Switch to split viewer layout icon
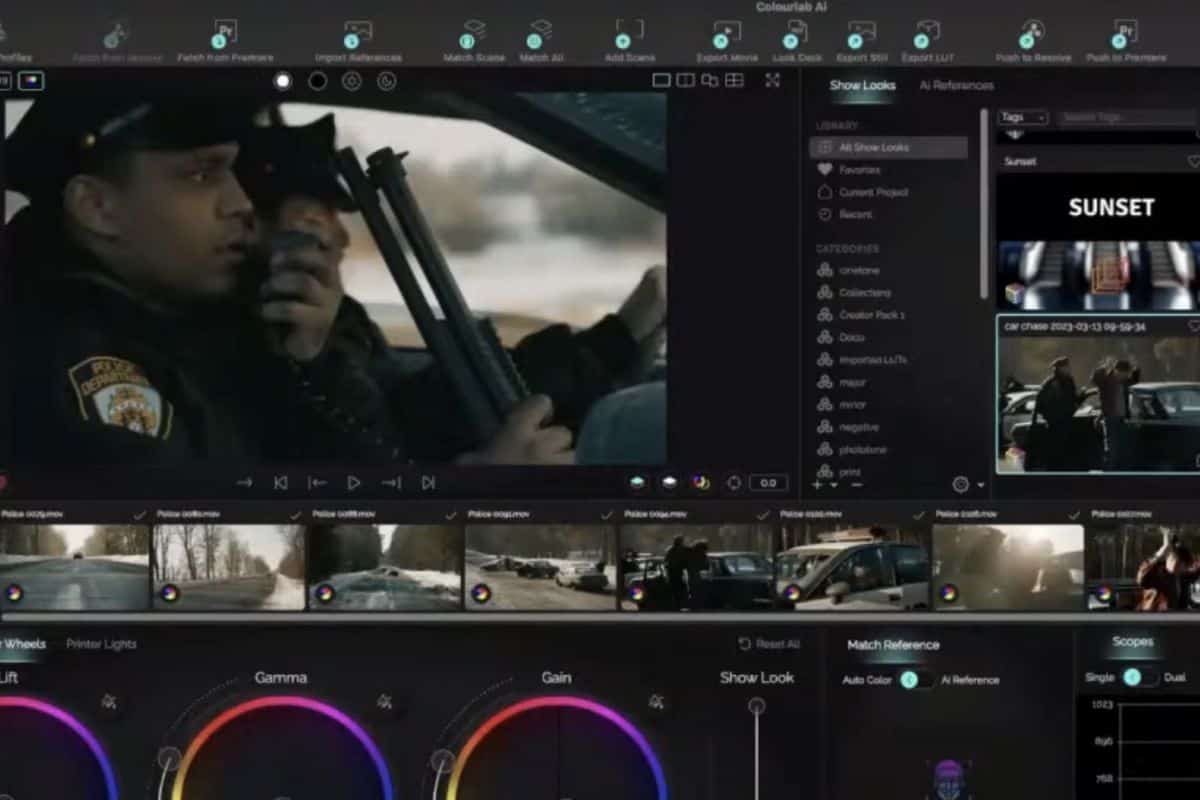Viewport: 1200px width, 800px height. (686, 80)
